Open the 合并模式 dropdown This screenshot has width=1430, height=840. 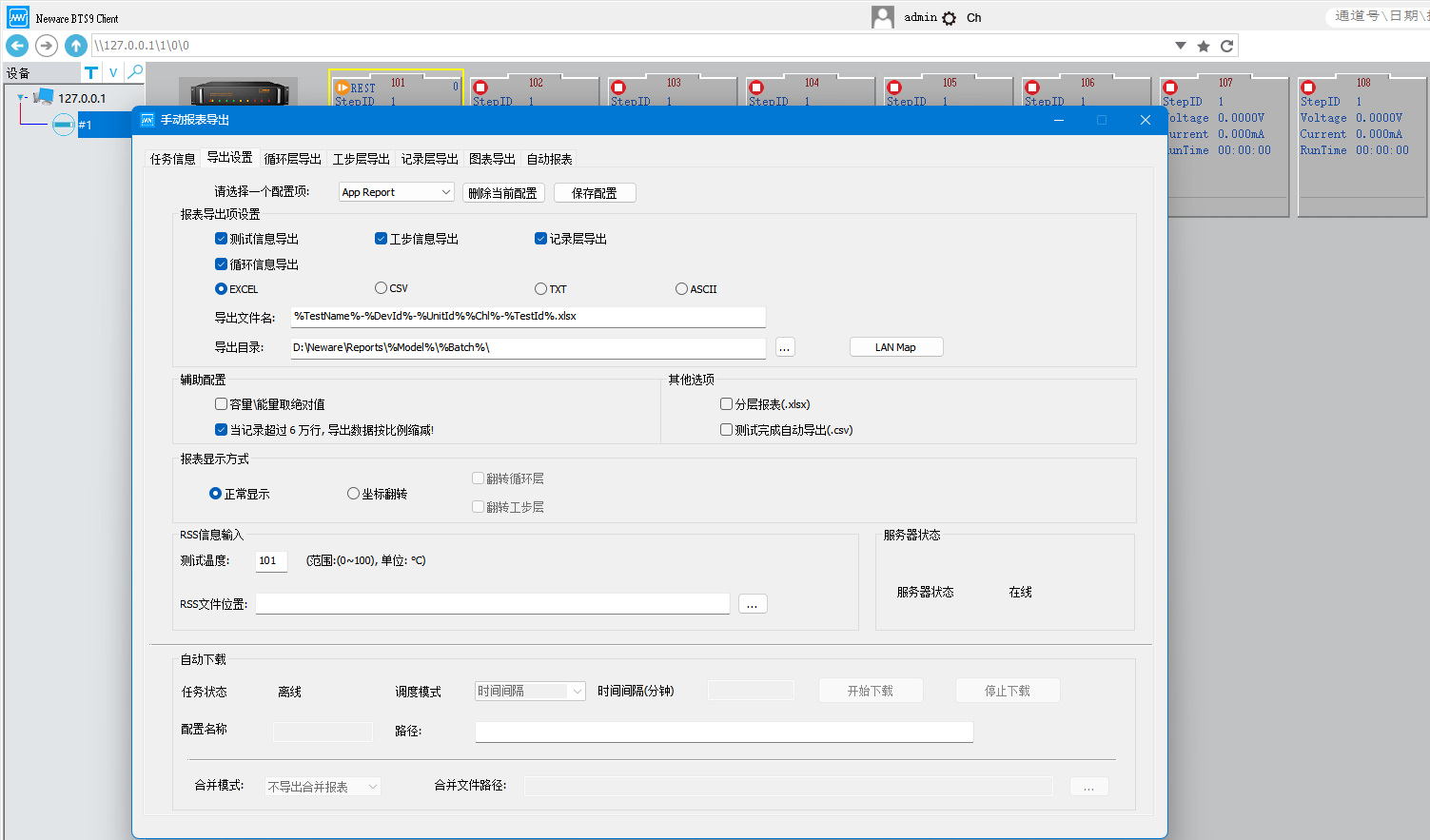tap(323, 787)
